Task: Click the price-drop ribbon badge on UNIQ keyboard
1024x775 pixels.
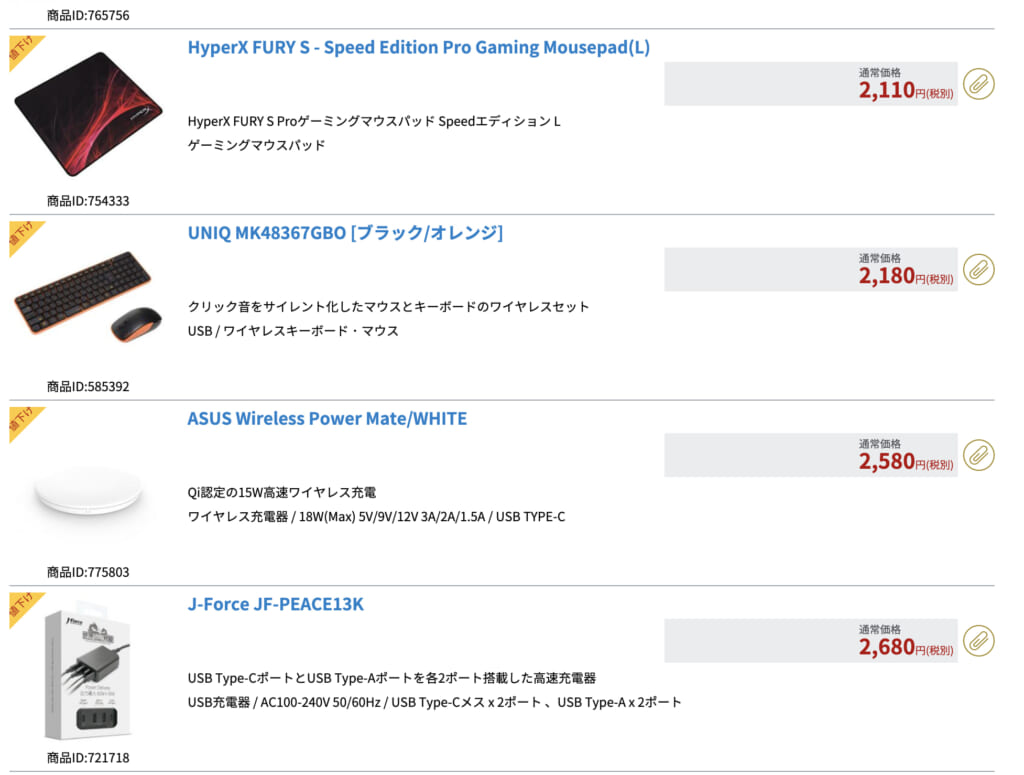Action: click(x=23, y=237)
